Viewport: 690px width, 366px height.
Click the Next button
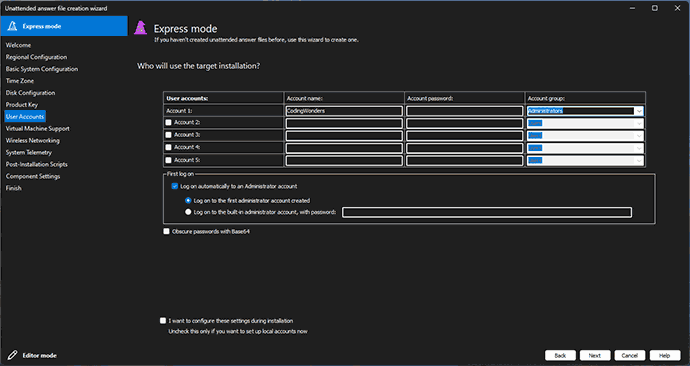point(595,355)
